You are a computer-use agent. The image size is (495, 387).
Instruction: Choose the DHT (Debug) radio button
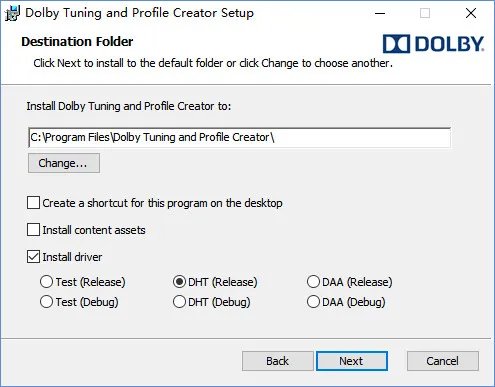tap(179, 302)
